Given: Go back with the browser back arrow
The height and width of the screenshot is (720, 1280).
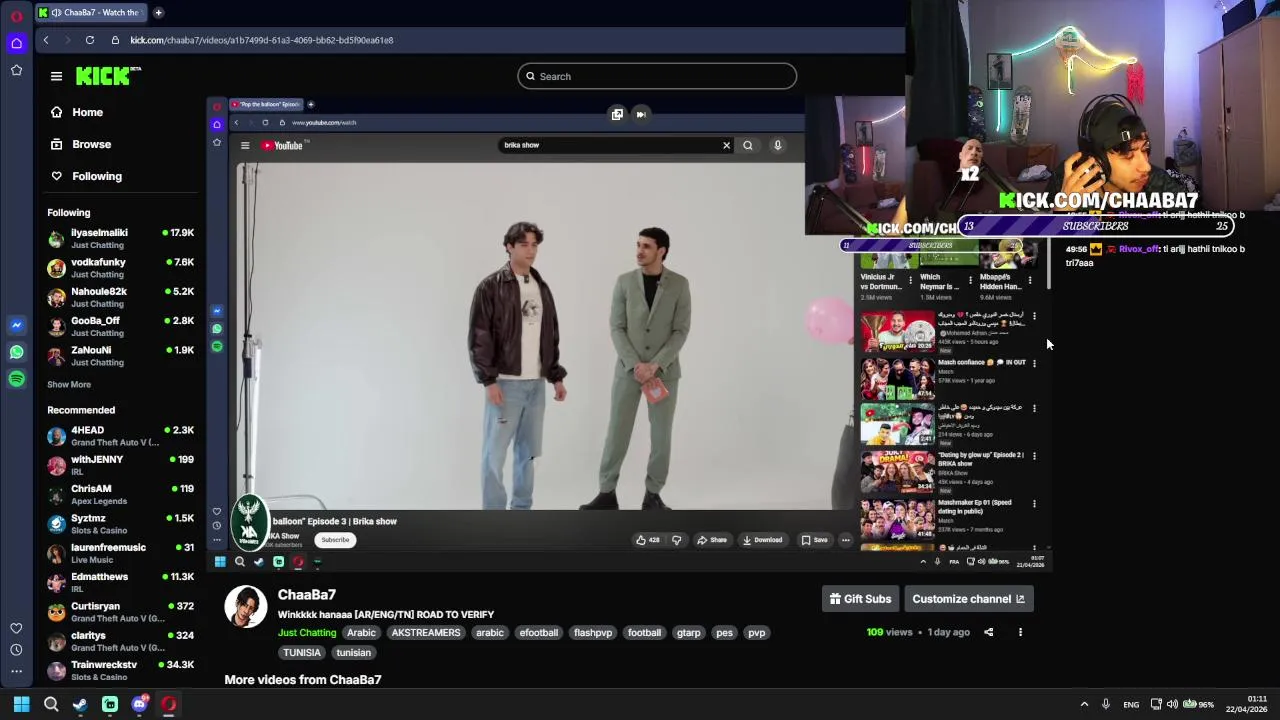Looking at the screenshot, I should click(45, 40).
